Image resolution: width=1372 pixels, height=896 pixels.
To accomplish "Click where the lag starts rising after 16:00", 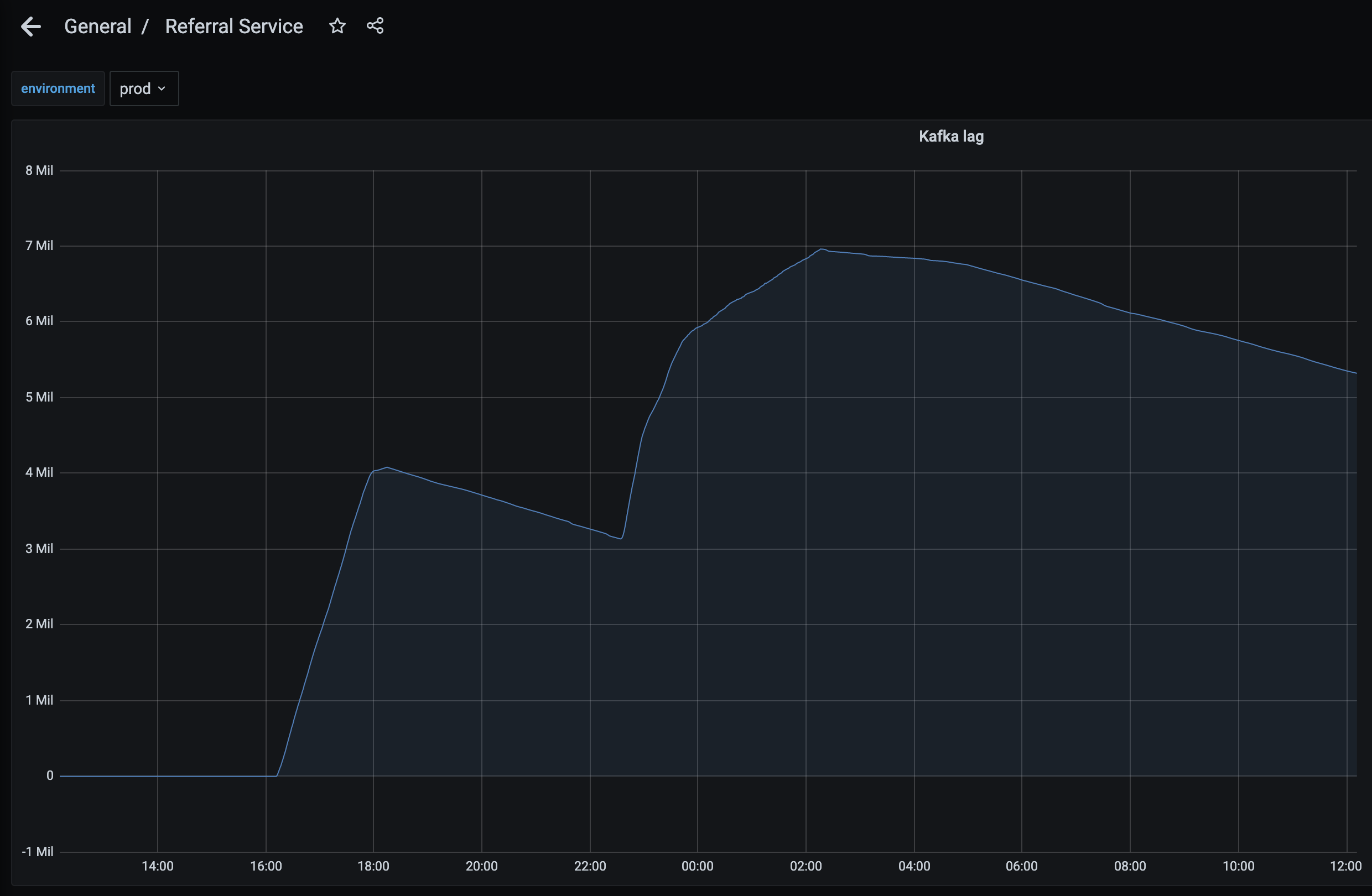I will point(277,775).
